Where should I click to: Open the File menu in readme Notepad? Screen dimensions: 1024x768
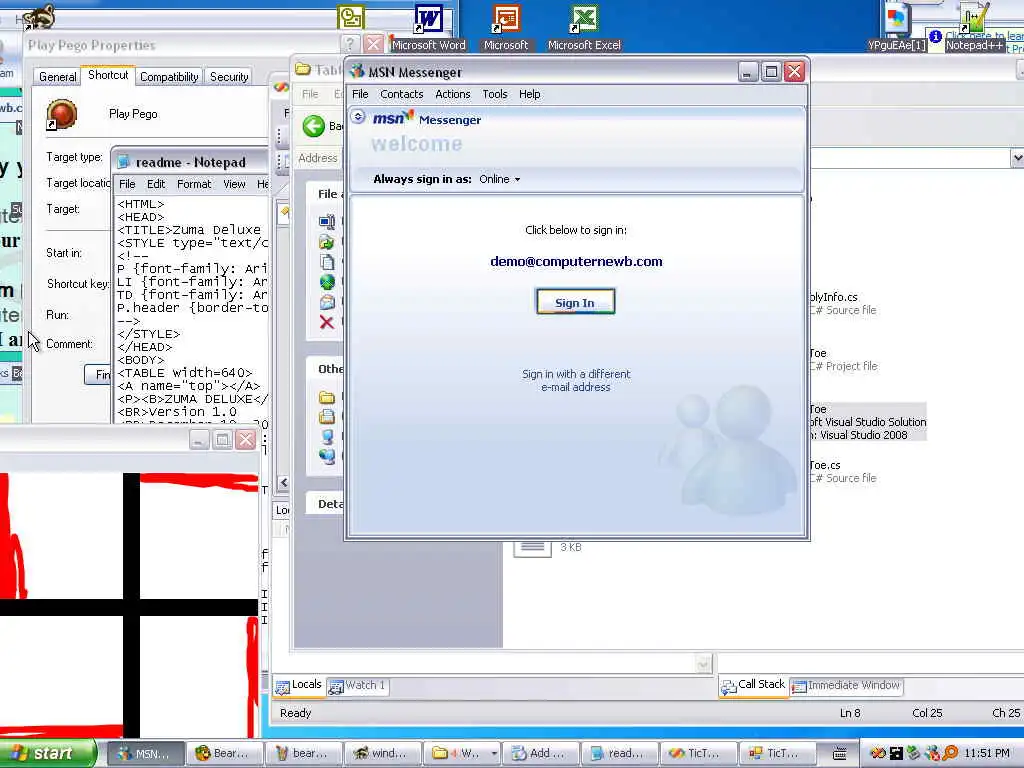(127, 184)
